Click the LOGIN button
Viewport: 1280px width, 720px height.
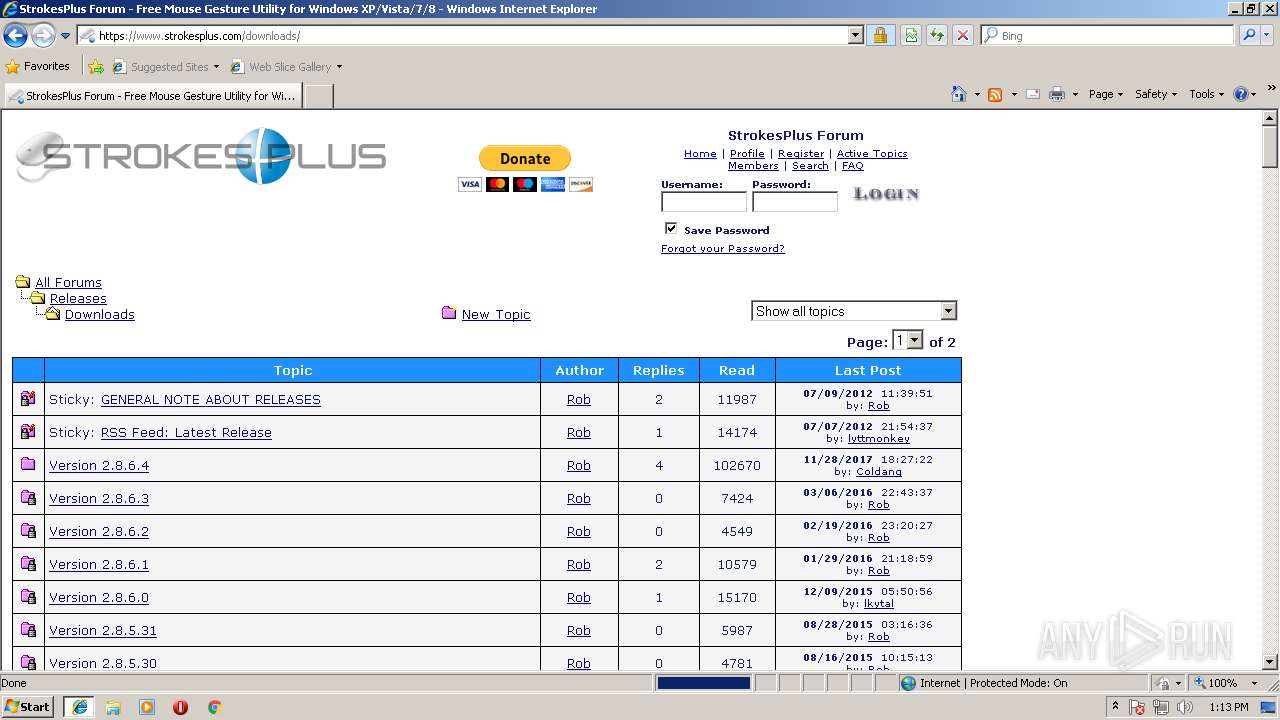point(886,194)
